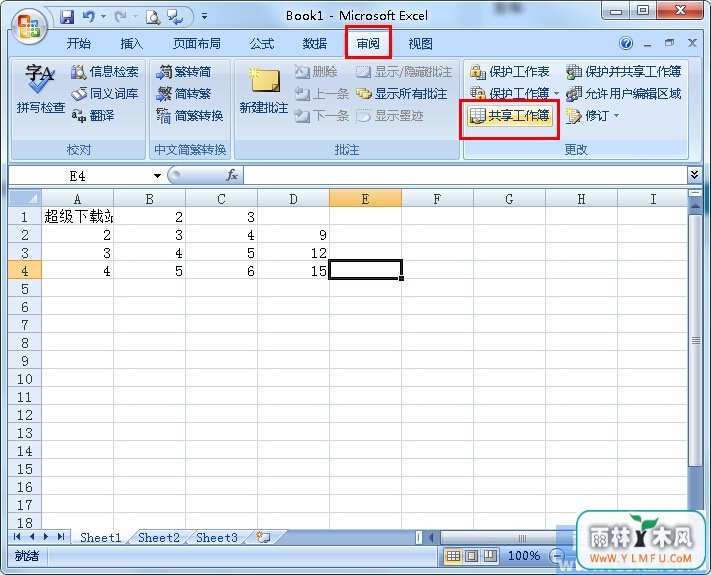Open the 页面布局 tab
Screen dimensions: 711x575
coord(197,44)
